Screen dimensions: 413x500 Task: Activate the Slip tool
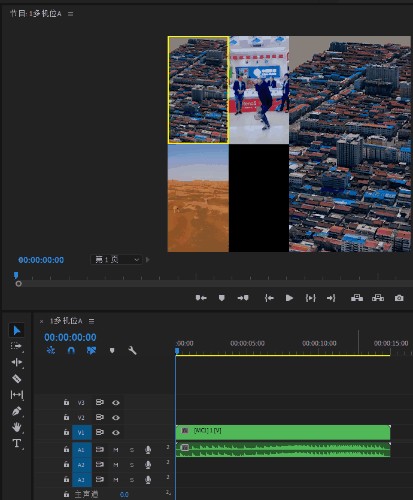point(17,395)
